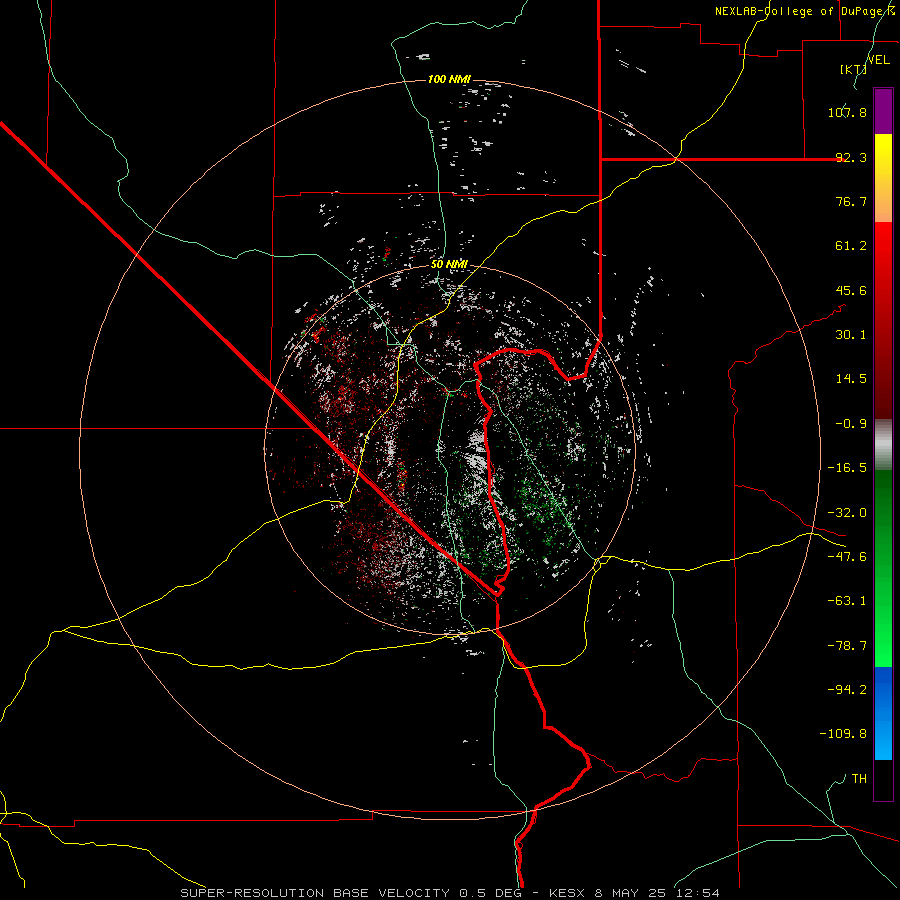
Task: Click the -78.7 scale value
Action: 847,646
